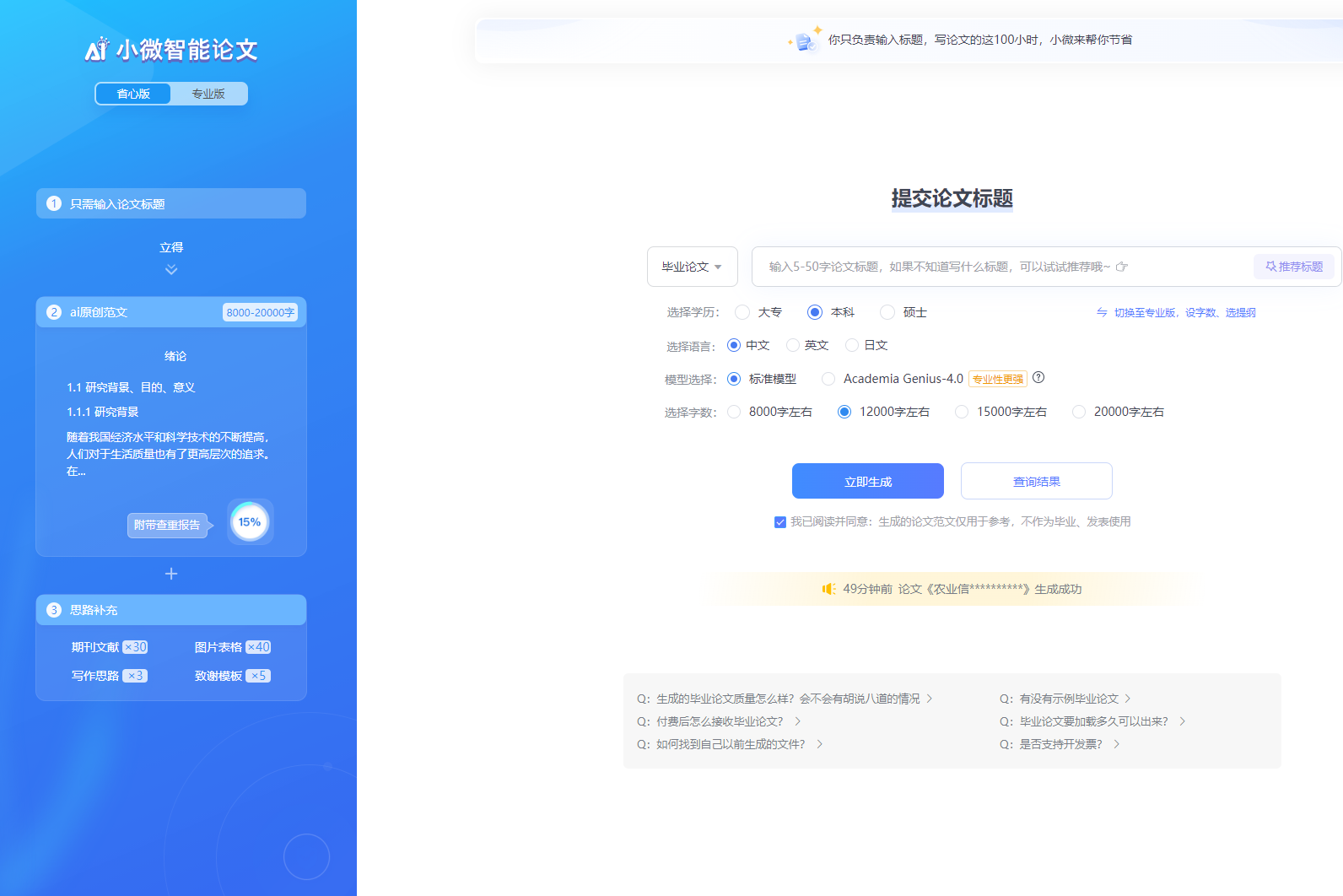This screenshot has height=896, width=1343.
Task: Click the 期刊文献 label
Action: pos(95,647)
